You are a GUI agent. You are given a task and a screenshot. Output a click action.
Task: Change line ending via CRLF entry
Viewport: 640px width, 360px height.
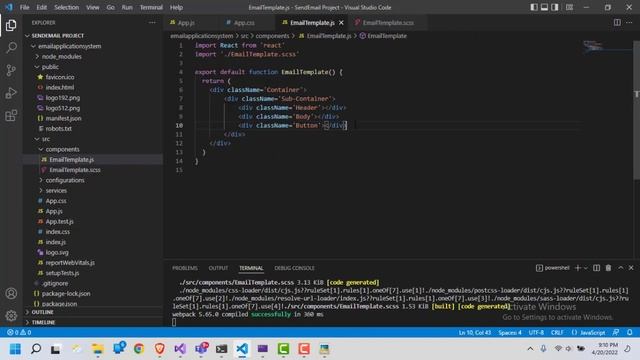557,333
